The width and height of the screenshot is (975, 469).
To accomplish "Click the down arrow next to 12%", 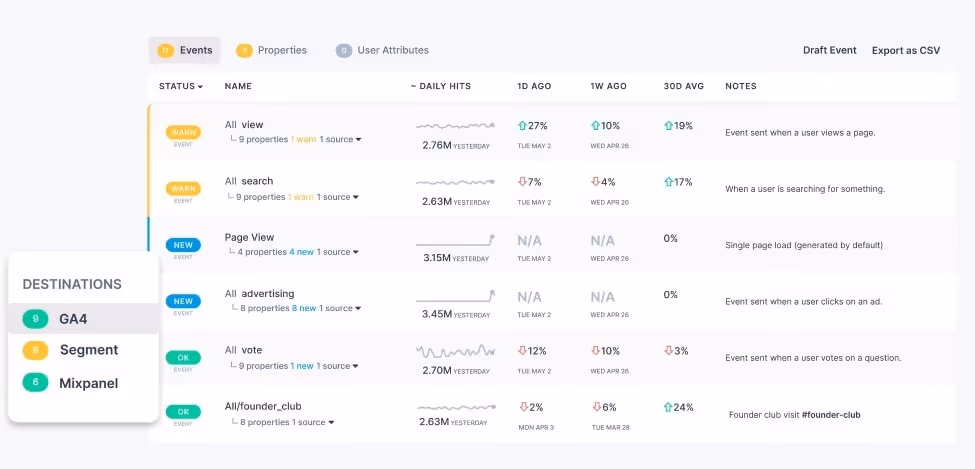I will 522,351.
